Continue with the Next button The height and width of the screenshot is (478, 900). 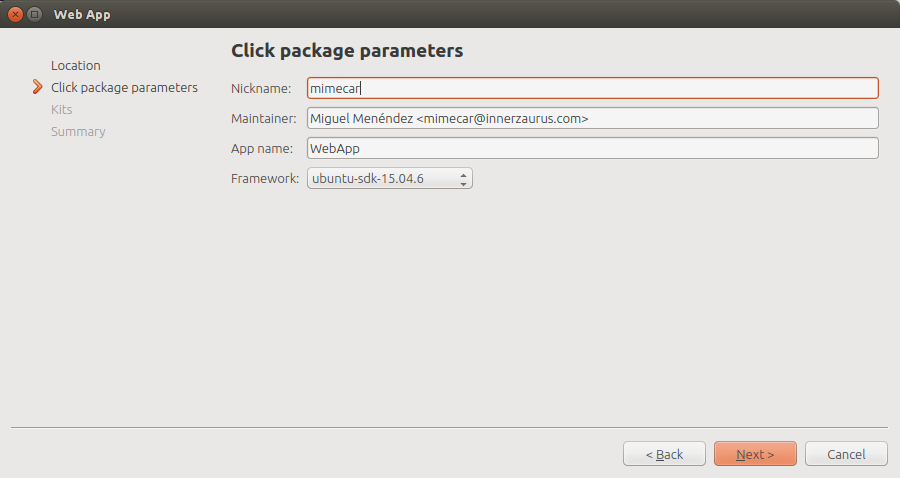pos(755,454)
